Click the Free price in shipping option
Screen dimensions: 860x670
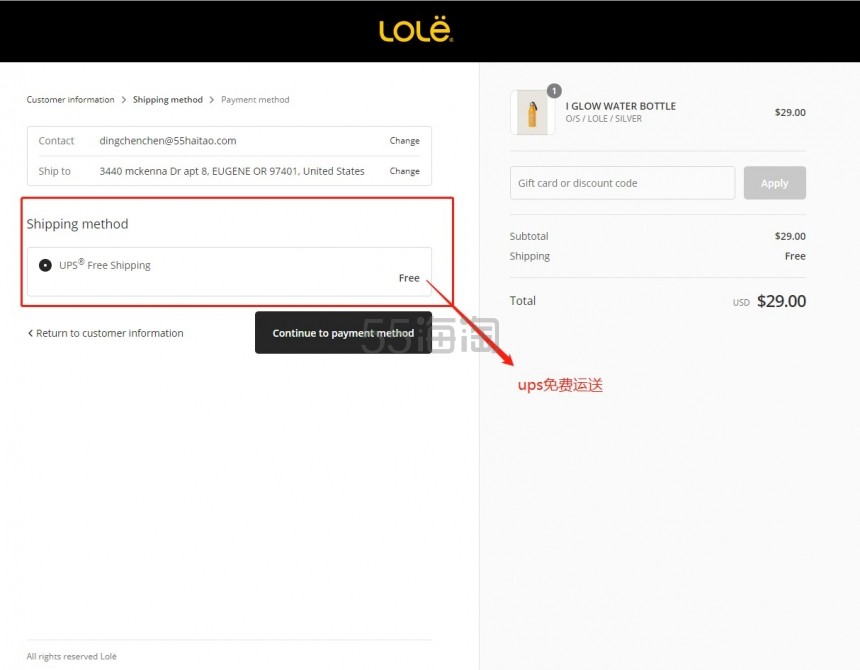pos(409,278)
